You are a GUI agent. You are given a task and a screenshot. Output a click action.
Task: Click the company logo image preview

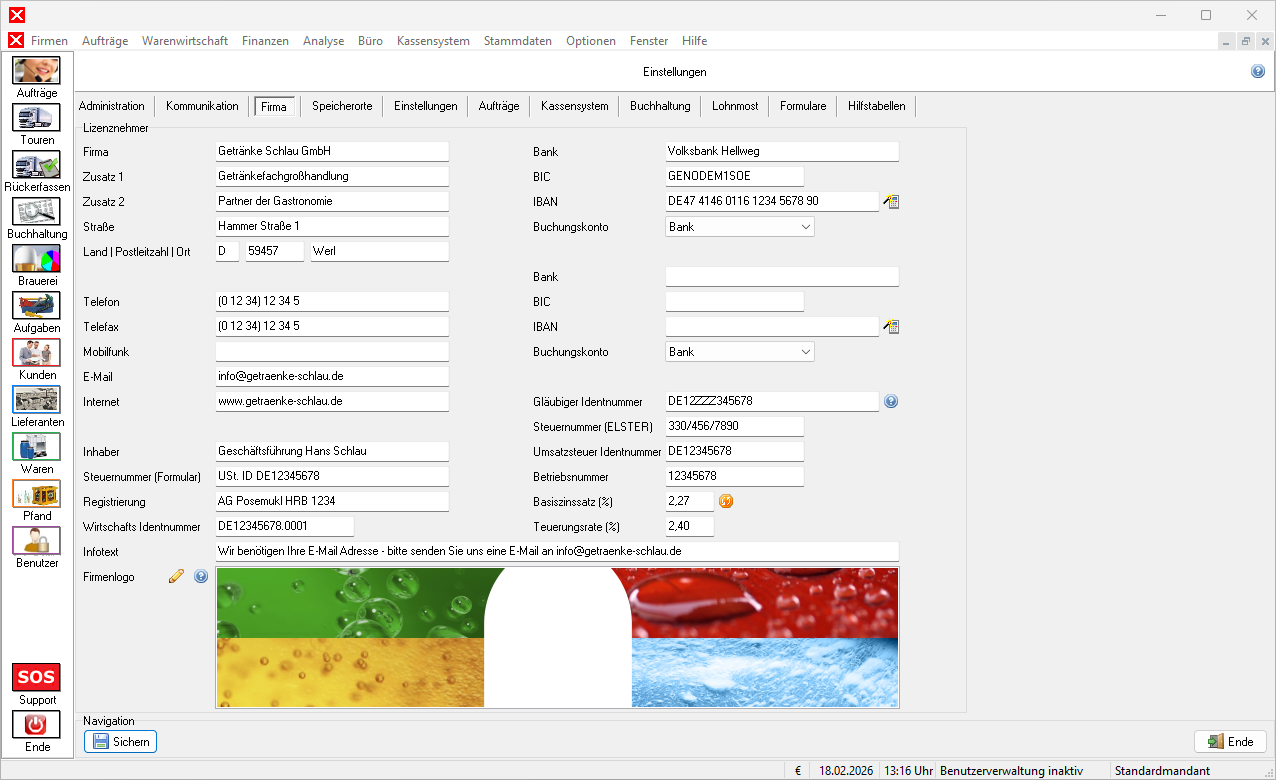(557, 638)
